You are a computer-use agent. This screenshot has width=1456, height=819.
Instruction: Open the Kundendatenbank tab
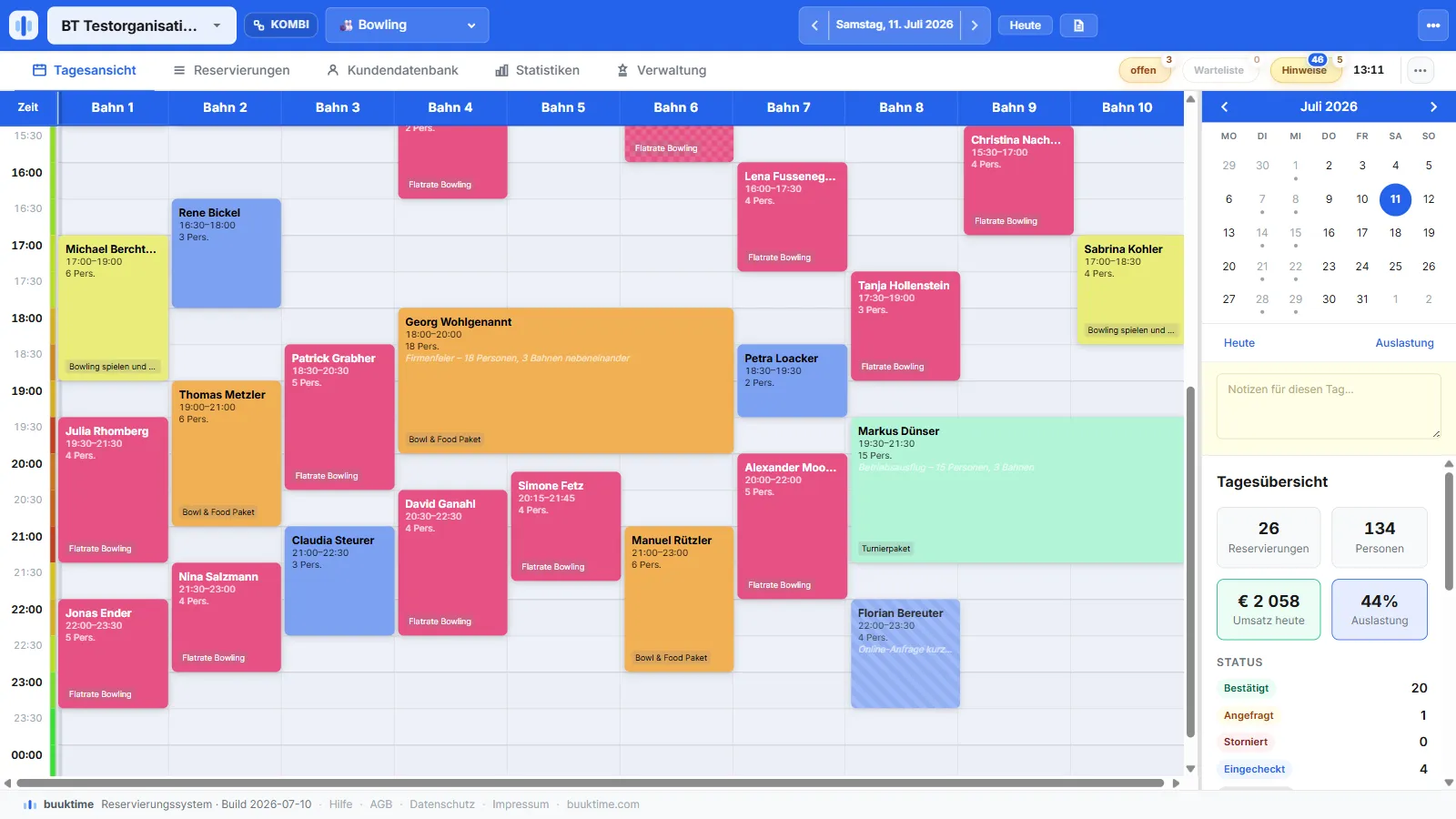(x=392, y=70)
